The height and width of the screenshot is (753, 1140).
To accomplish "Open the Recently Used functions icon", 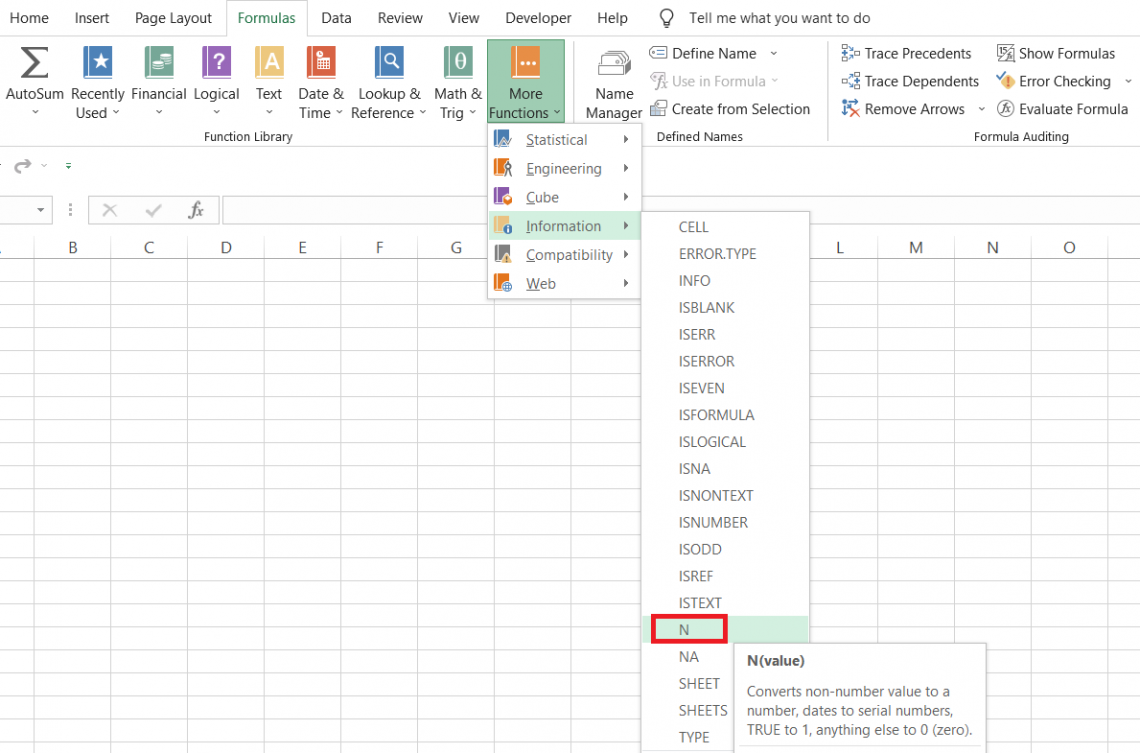I will (x=98, y=64).
